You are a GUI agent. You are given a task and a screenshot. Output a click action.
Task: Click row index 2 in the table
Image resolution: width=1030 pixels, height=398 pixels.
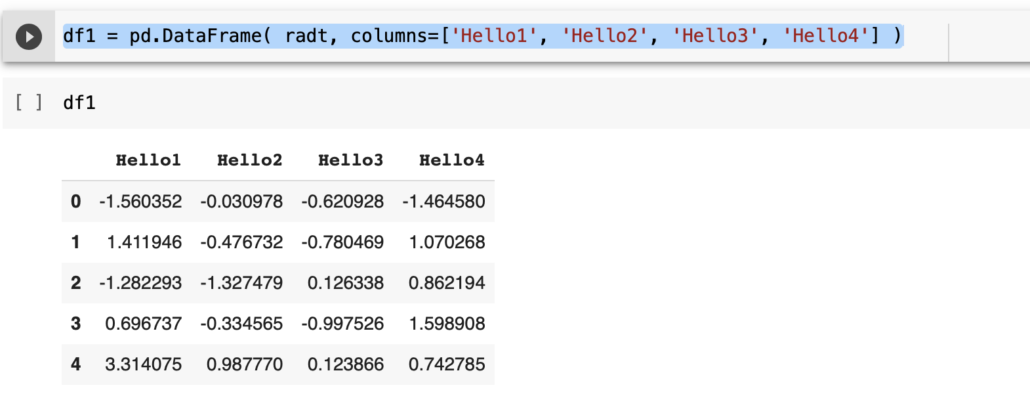coord(76,283)
